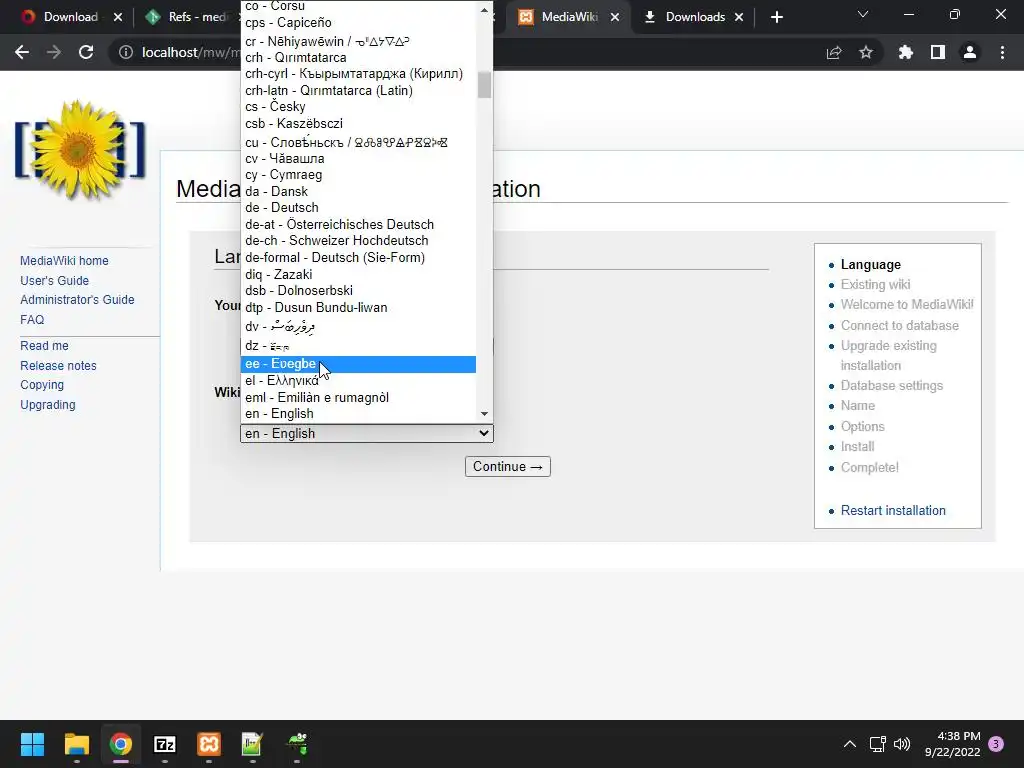The height and width of the screenshot is (768, 1024).
Task: Select 'eml - Emiliàn e rumagnòl' option
Action: 358,398
